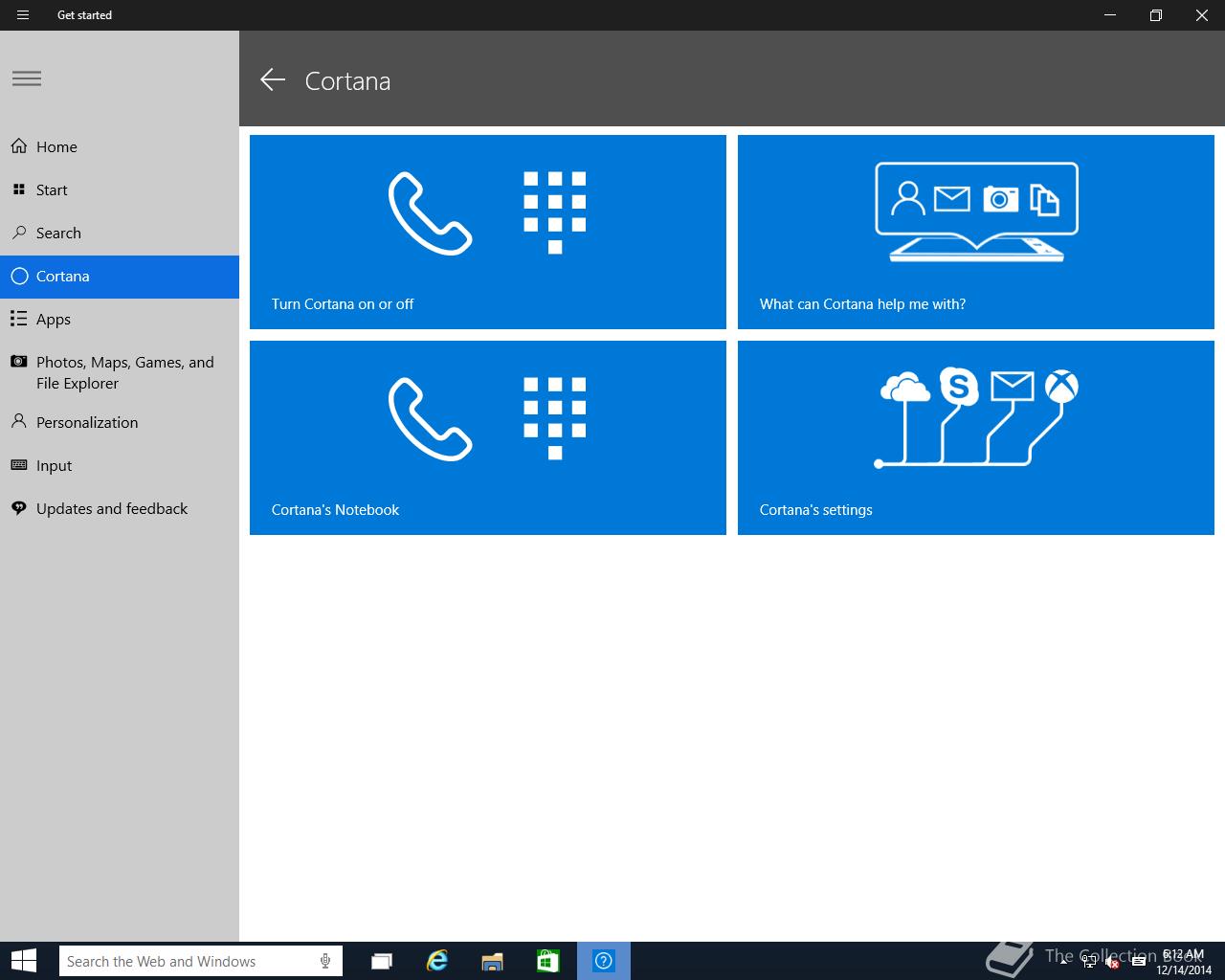Viewport: 1225px width, 980px height.
Task: Restore down the Get started window
Action: click(x=1156, y=15)
